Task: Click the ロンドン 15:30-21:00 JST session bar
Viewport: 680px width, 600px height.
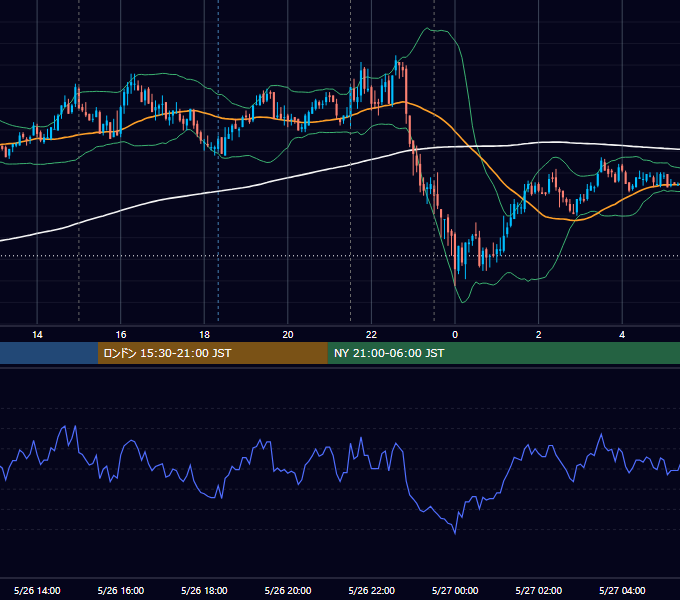Action: tap(212, 353)
